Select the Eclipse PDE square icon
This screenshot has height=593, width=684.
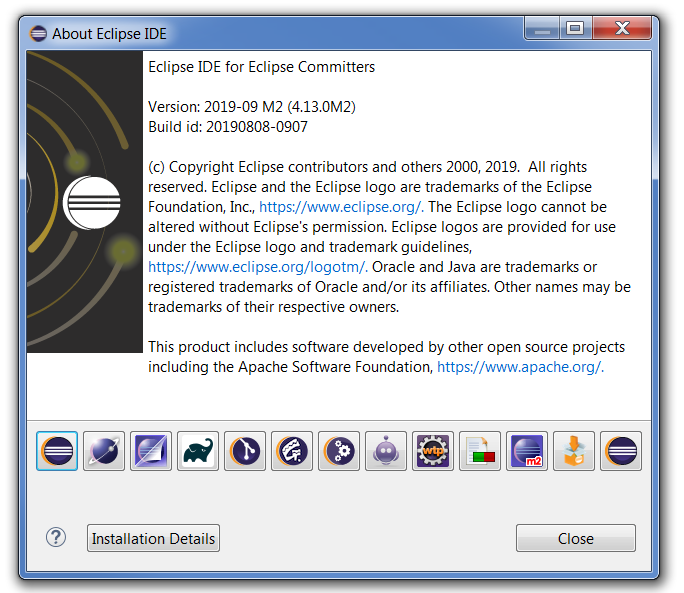tap(151, 451)
